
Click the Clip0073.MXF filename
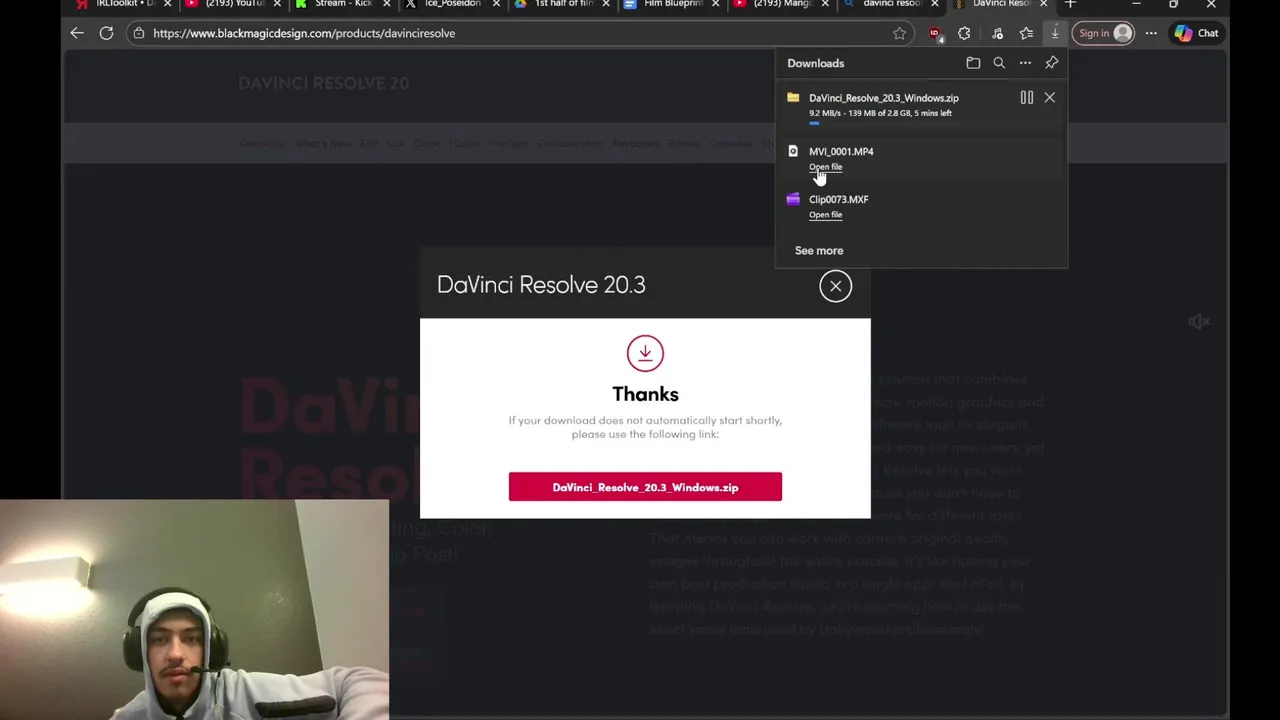point(839,199)
